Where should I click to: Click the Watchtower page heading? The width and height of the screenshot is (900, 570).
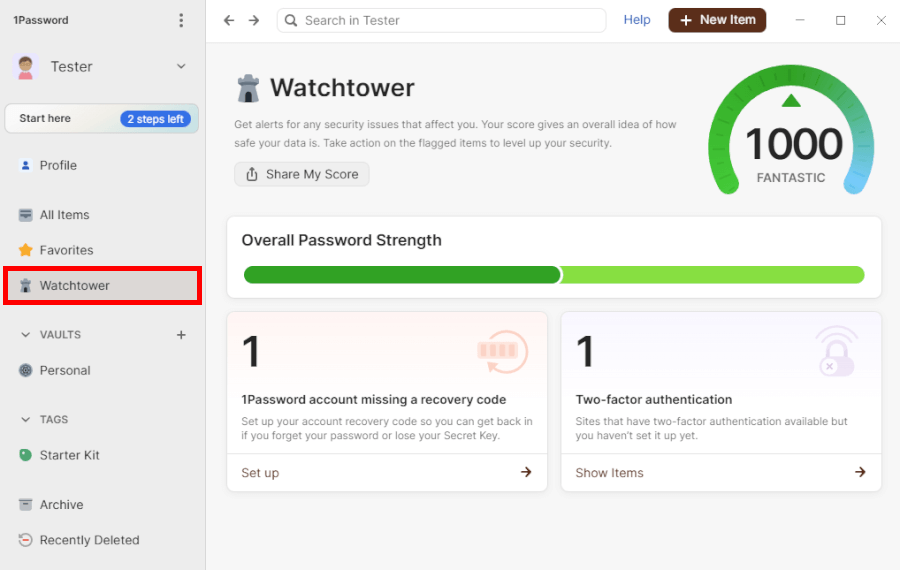pos(342,88)
